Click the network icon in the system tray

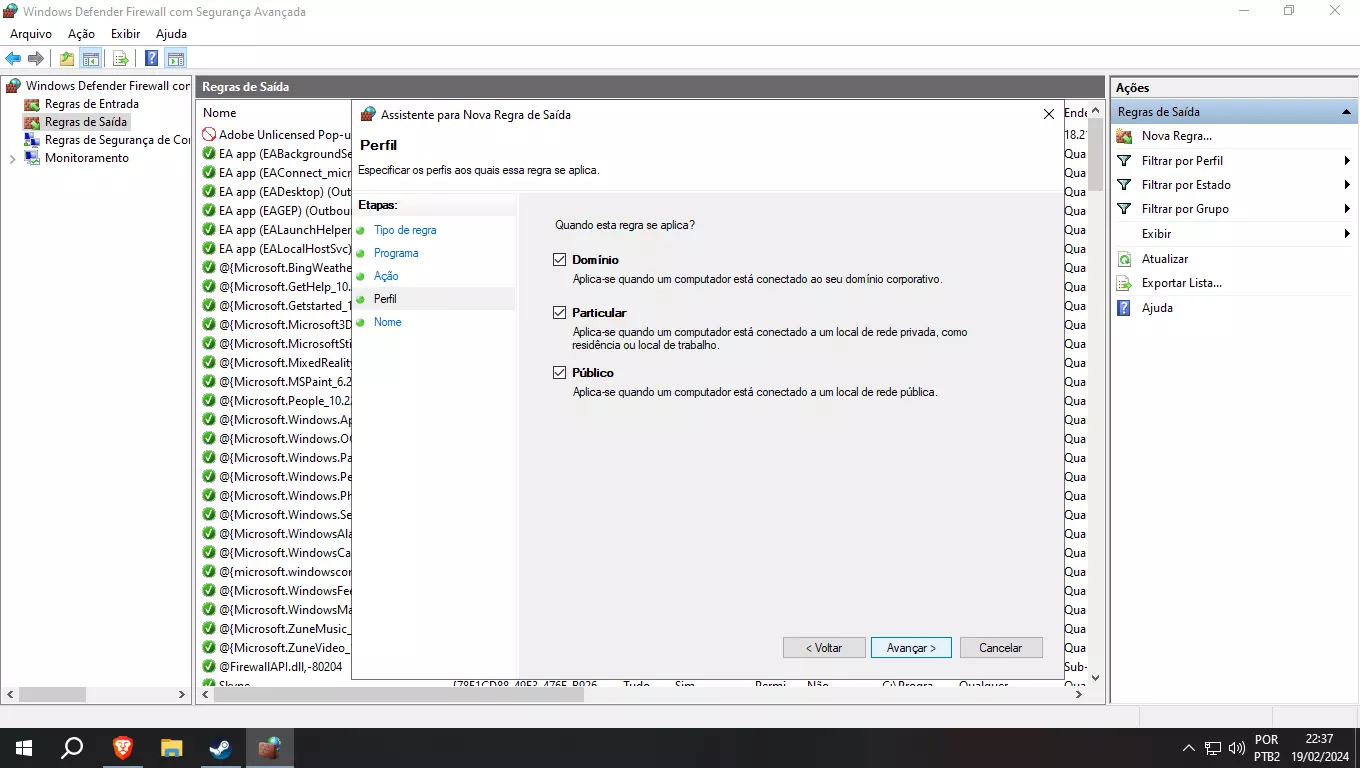click(1212, 747)
